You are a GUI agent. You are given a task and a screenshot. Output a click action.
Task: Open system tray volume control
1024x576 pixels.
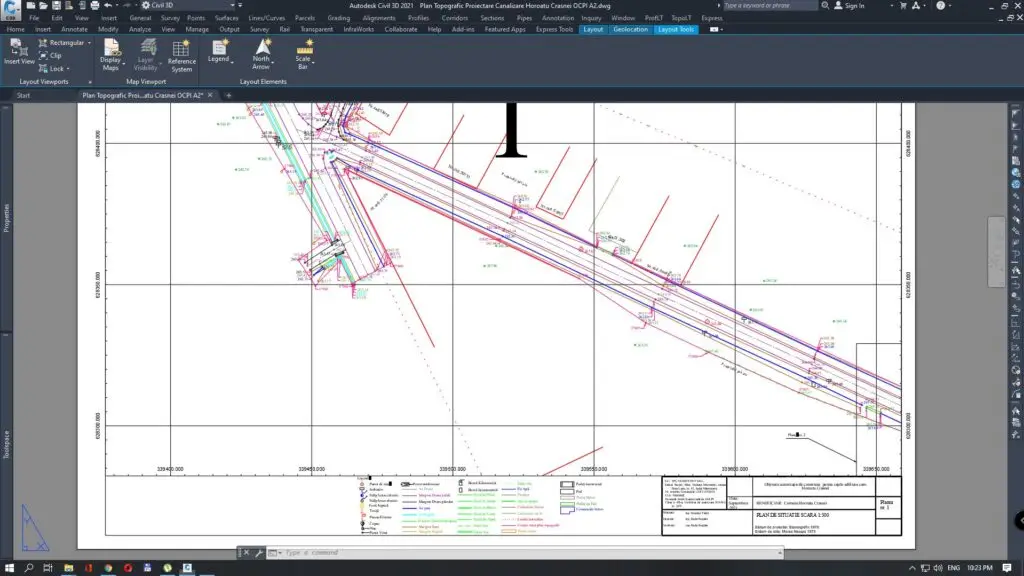(938, 568)
